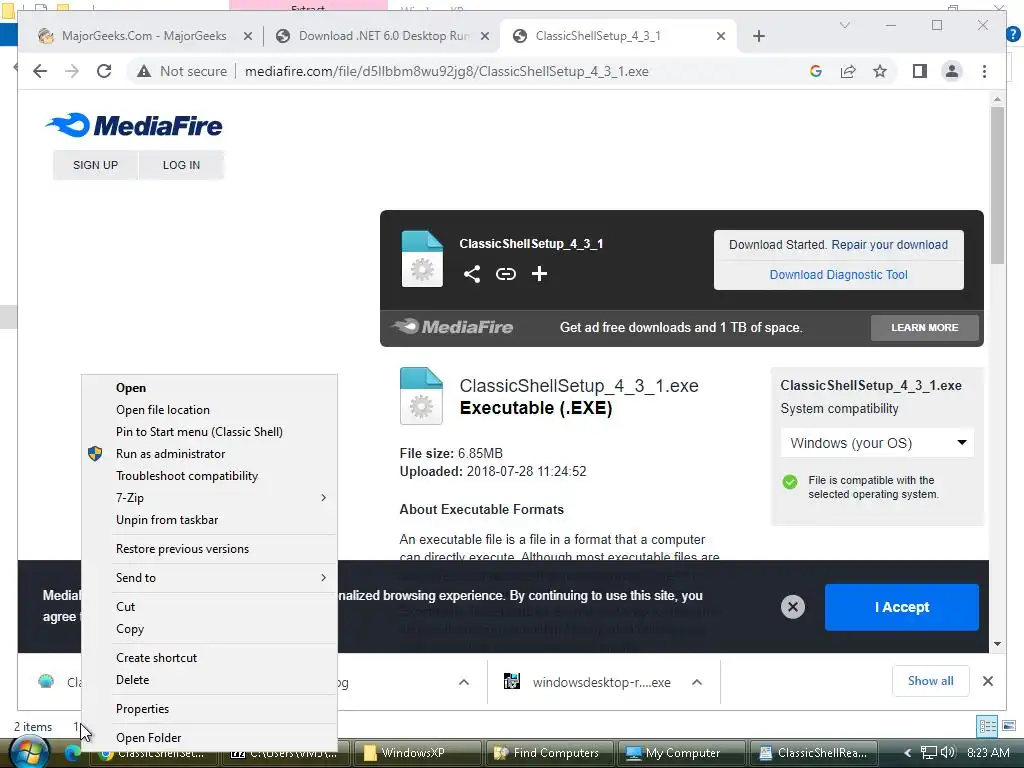The width and height of the screenshot is (1024, 768).
Task: Select Copy in the context menu
Action: (x=209, y=629)
